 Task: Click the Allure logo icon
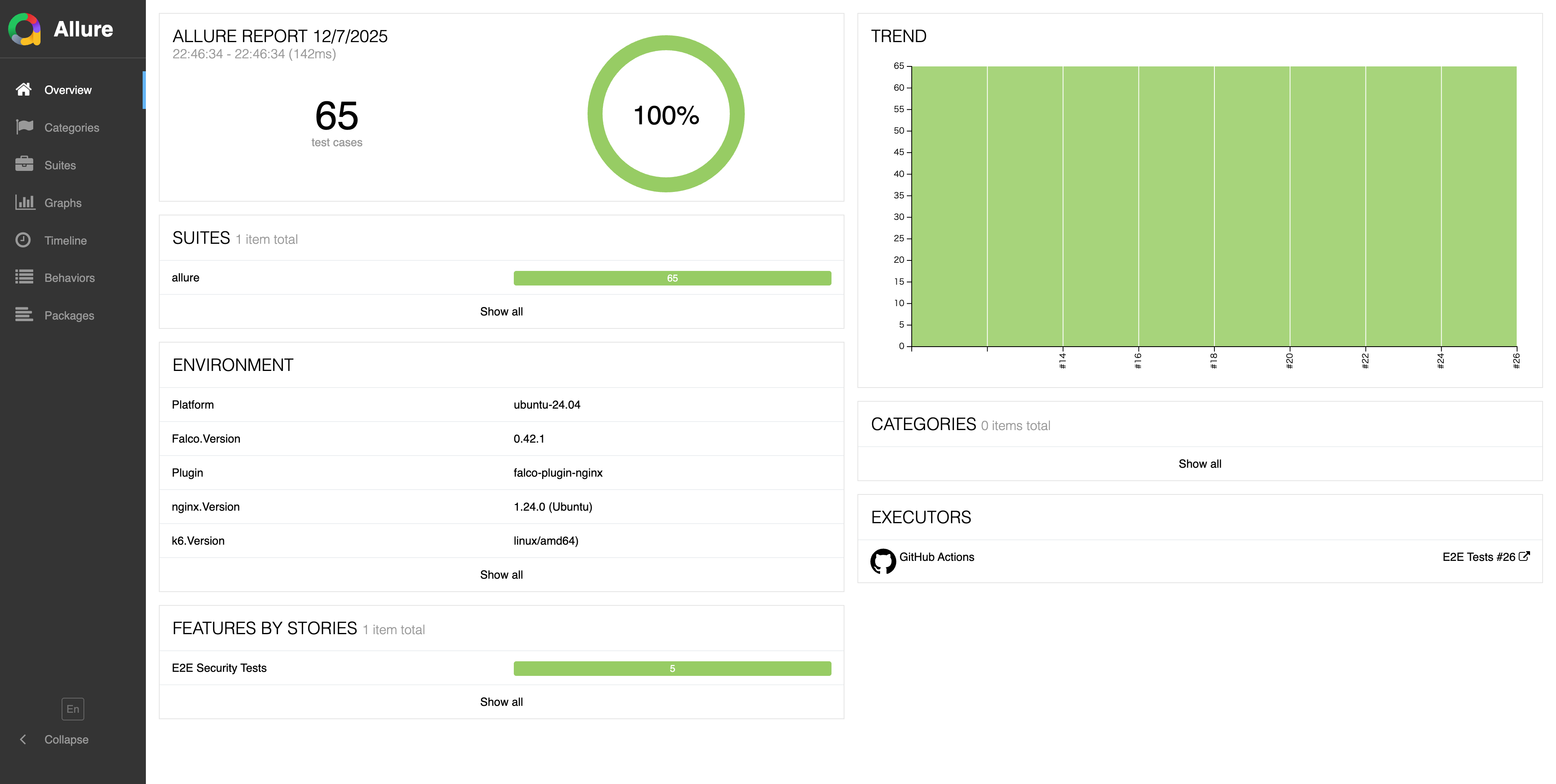click(x=25, y=29)
